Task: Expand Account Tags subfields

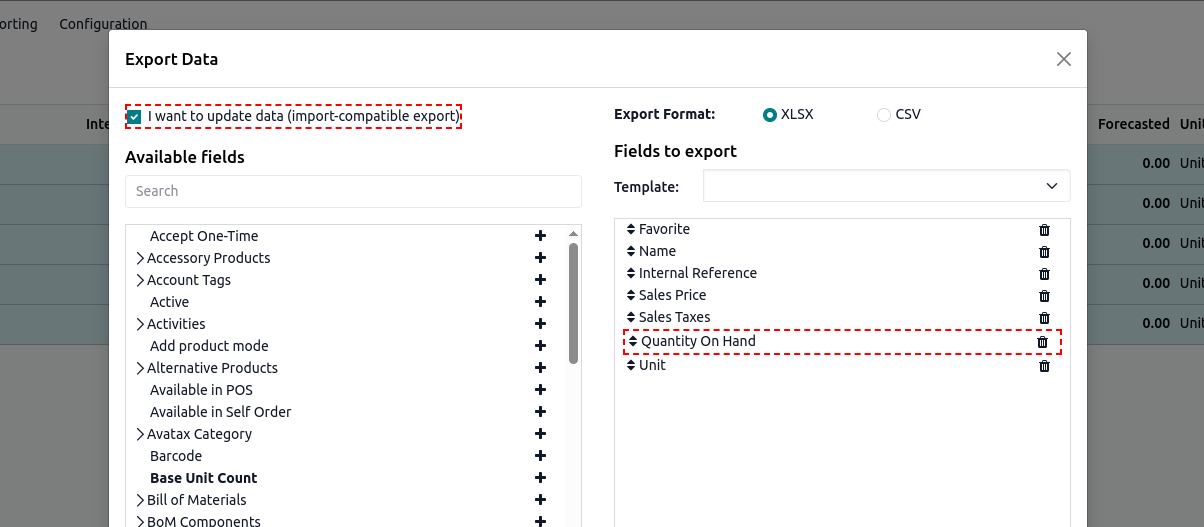Action: coord(140,280)
